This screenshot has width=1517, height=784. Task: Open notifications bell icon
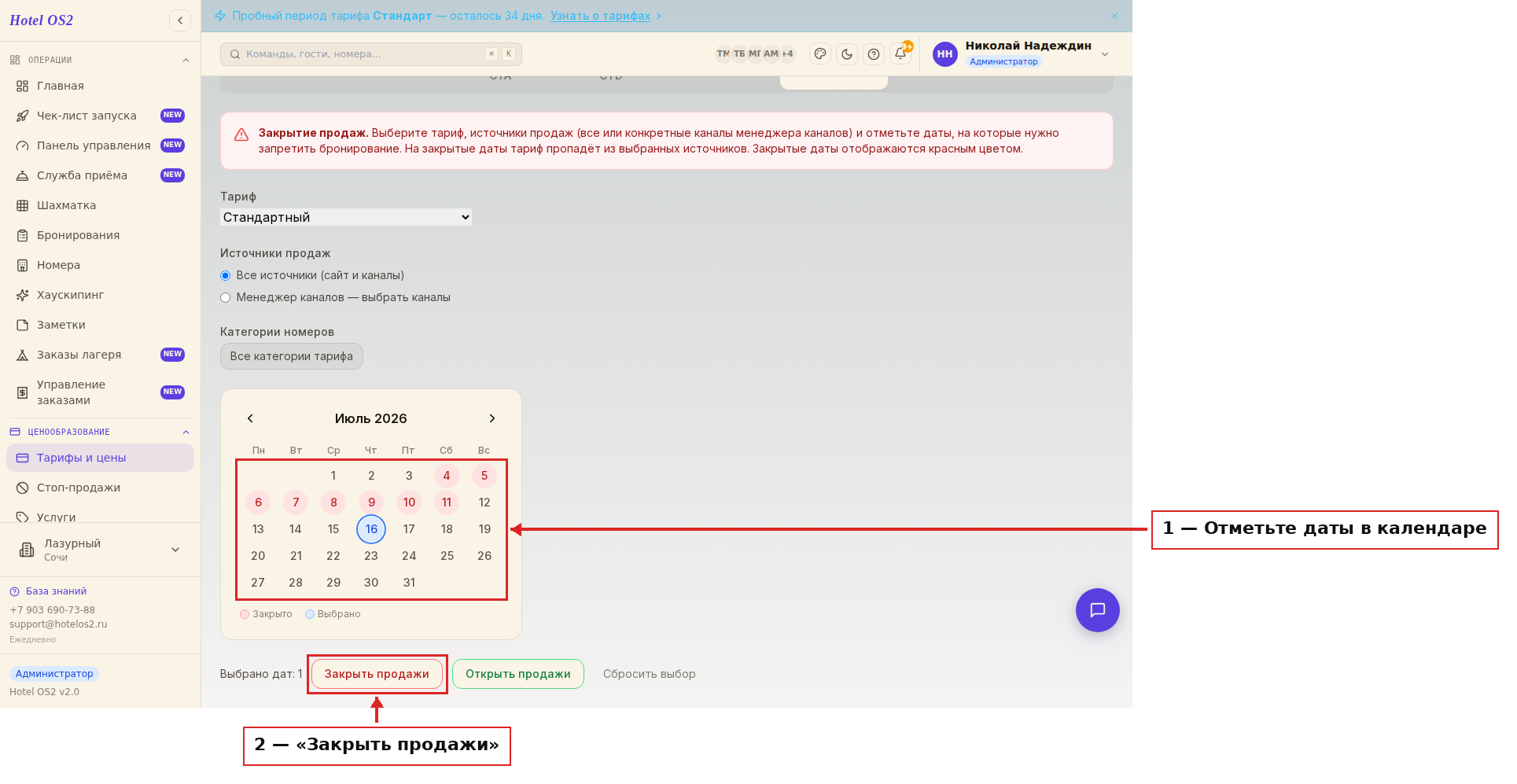click(x=900, y=53)
